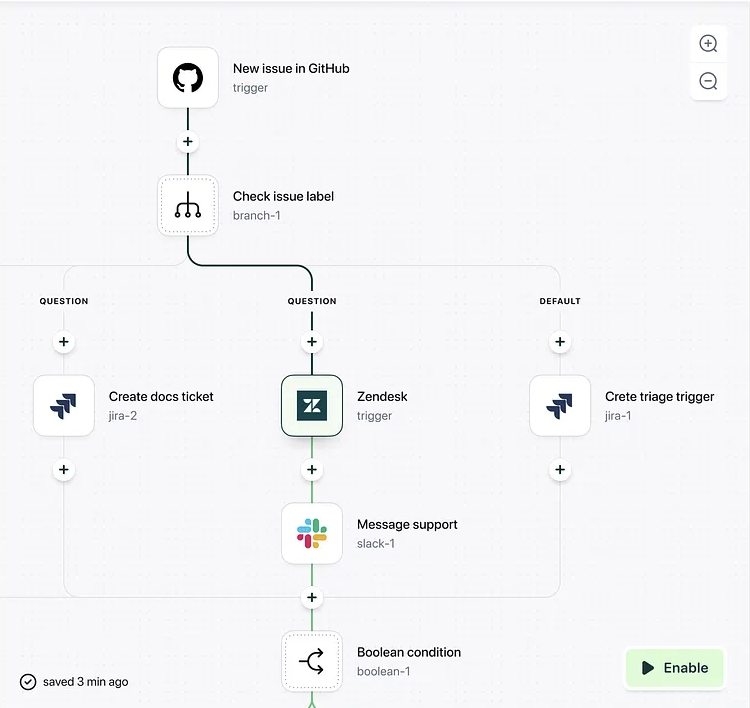Viewport: 750px width, 708px height.
Task: Select the Boolean condition node icon
Action: pos(312,661)
